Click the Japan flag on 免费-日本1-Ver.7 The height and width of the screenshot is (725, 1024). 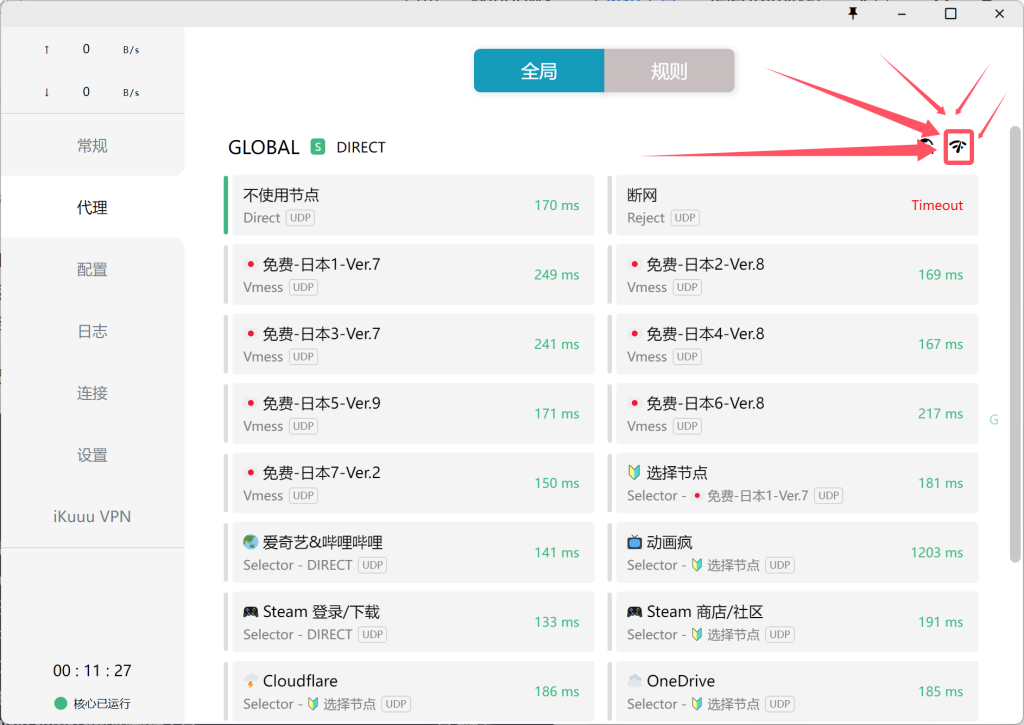250,265
